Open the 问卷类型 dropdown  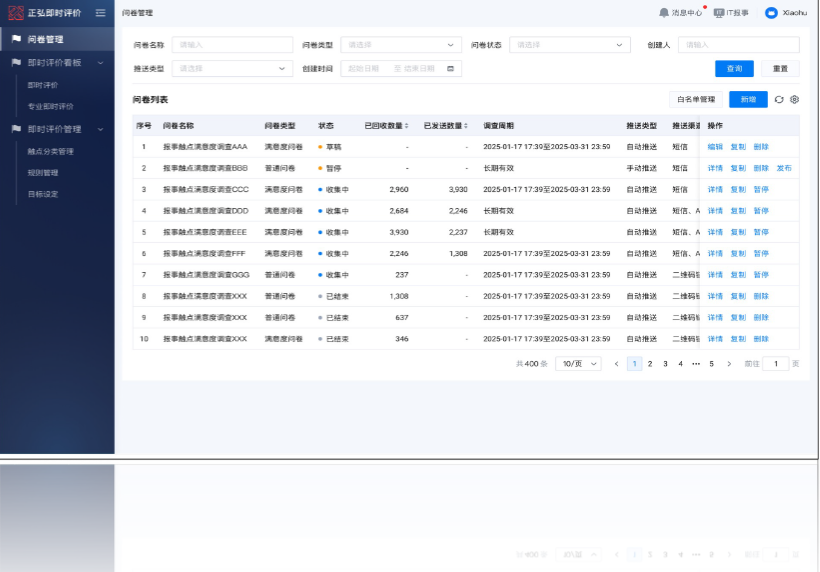coord(400,45)
